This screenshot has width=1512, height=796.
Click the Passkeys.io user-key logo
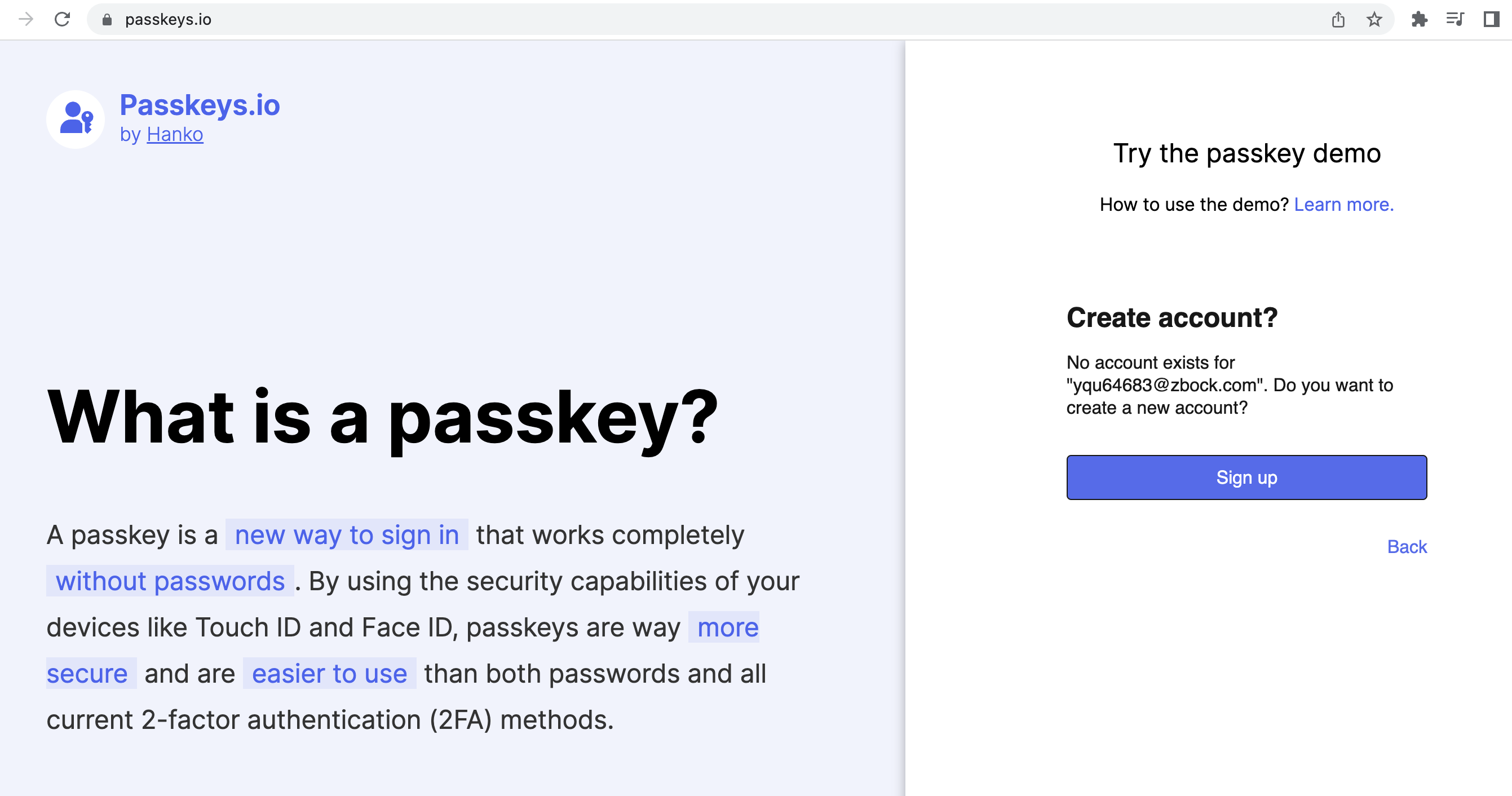(76, 119)
